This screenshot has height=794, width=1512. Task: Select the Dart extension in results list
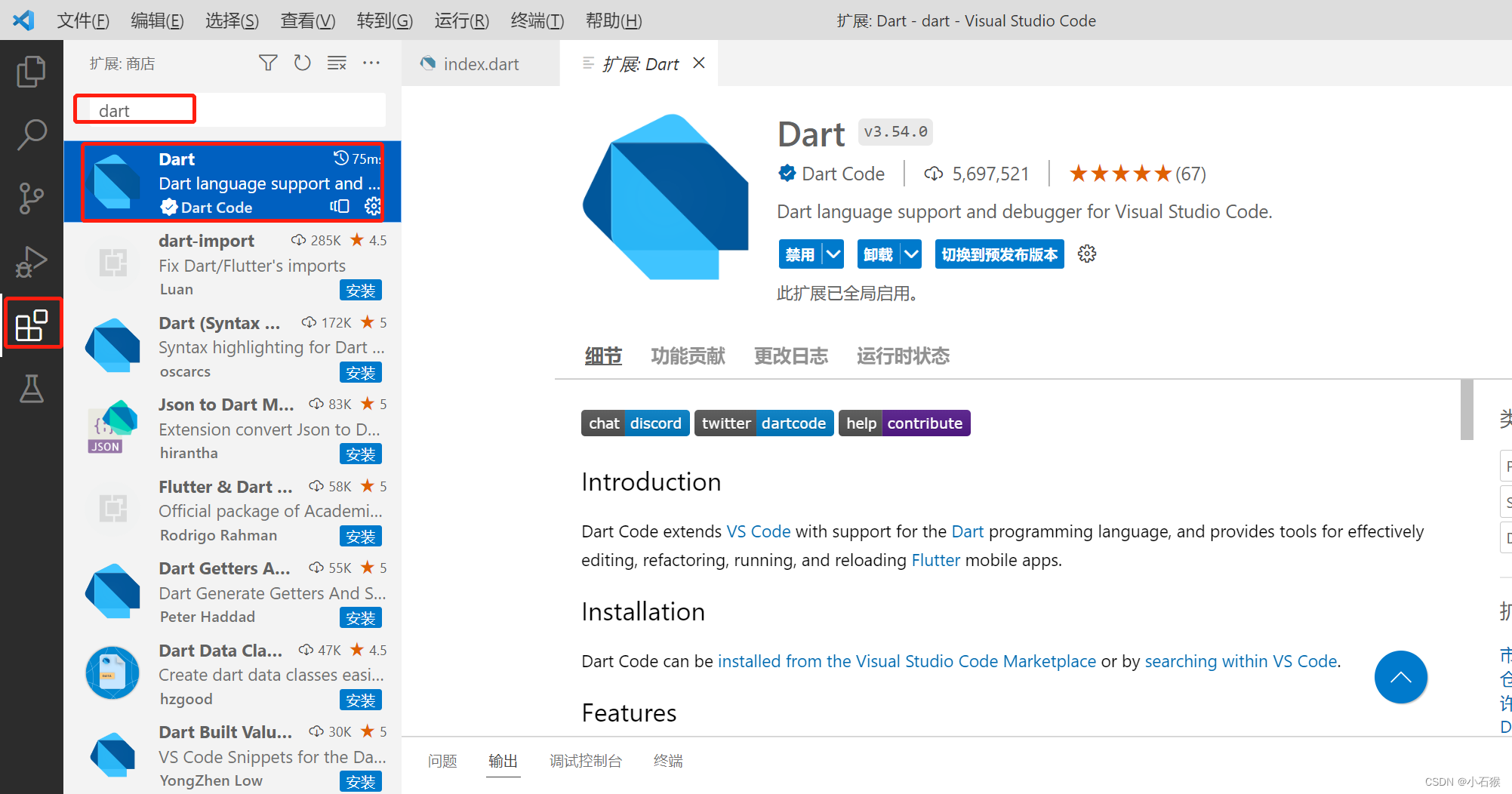pos(232,182)
